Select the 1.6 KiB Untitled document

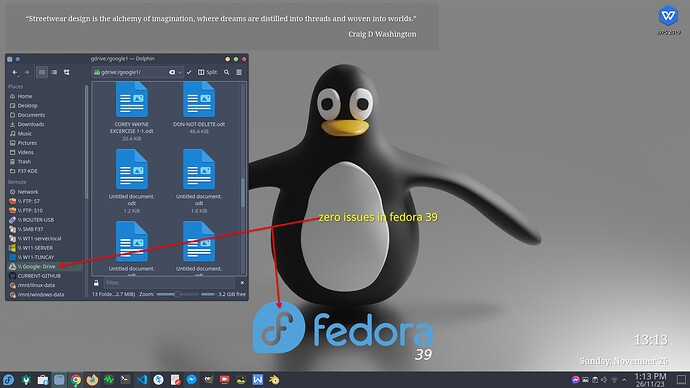coord(199,181)
